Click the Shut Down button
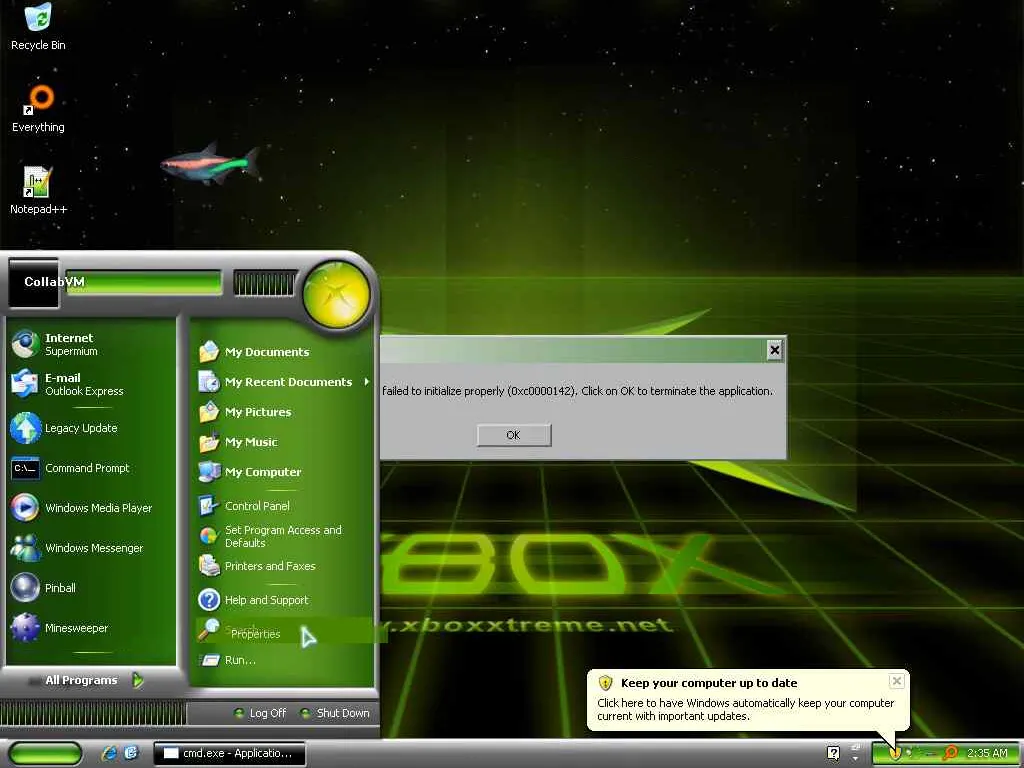 click(x=335, y=713)
